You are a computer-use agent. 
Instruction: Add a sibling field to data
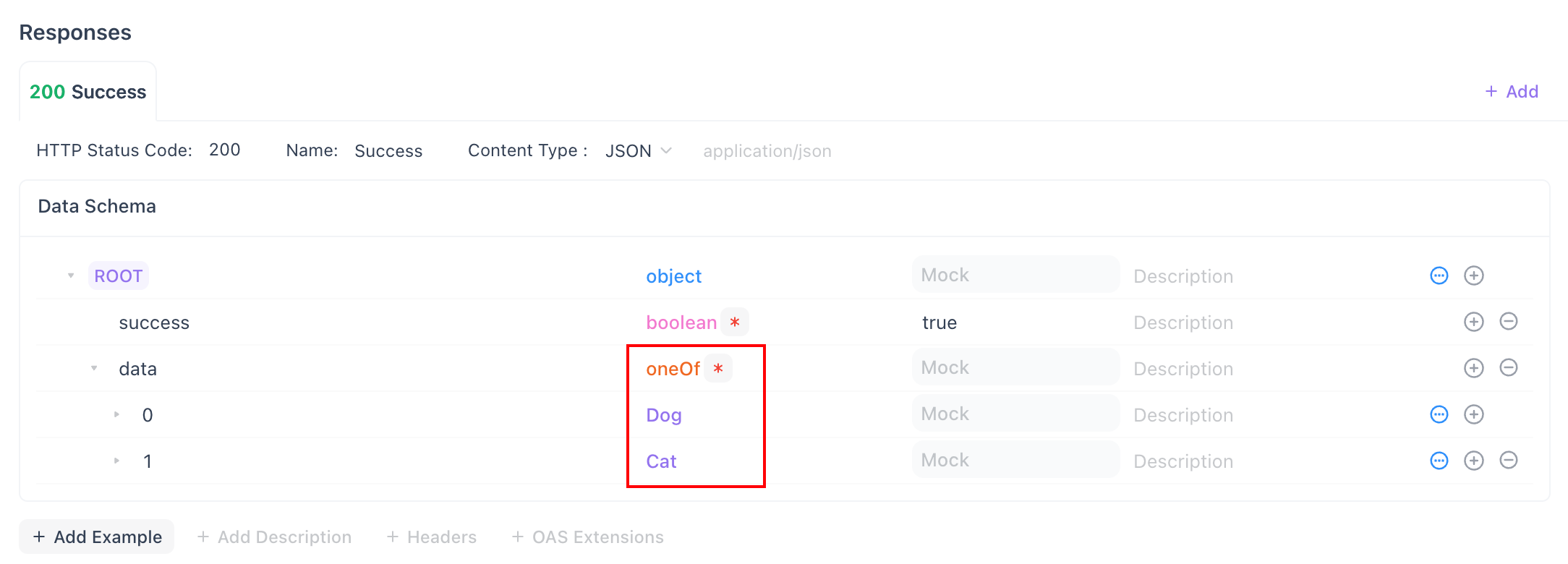click(1474, 368)
